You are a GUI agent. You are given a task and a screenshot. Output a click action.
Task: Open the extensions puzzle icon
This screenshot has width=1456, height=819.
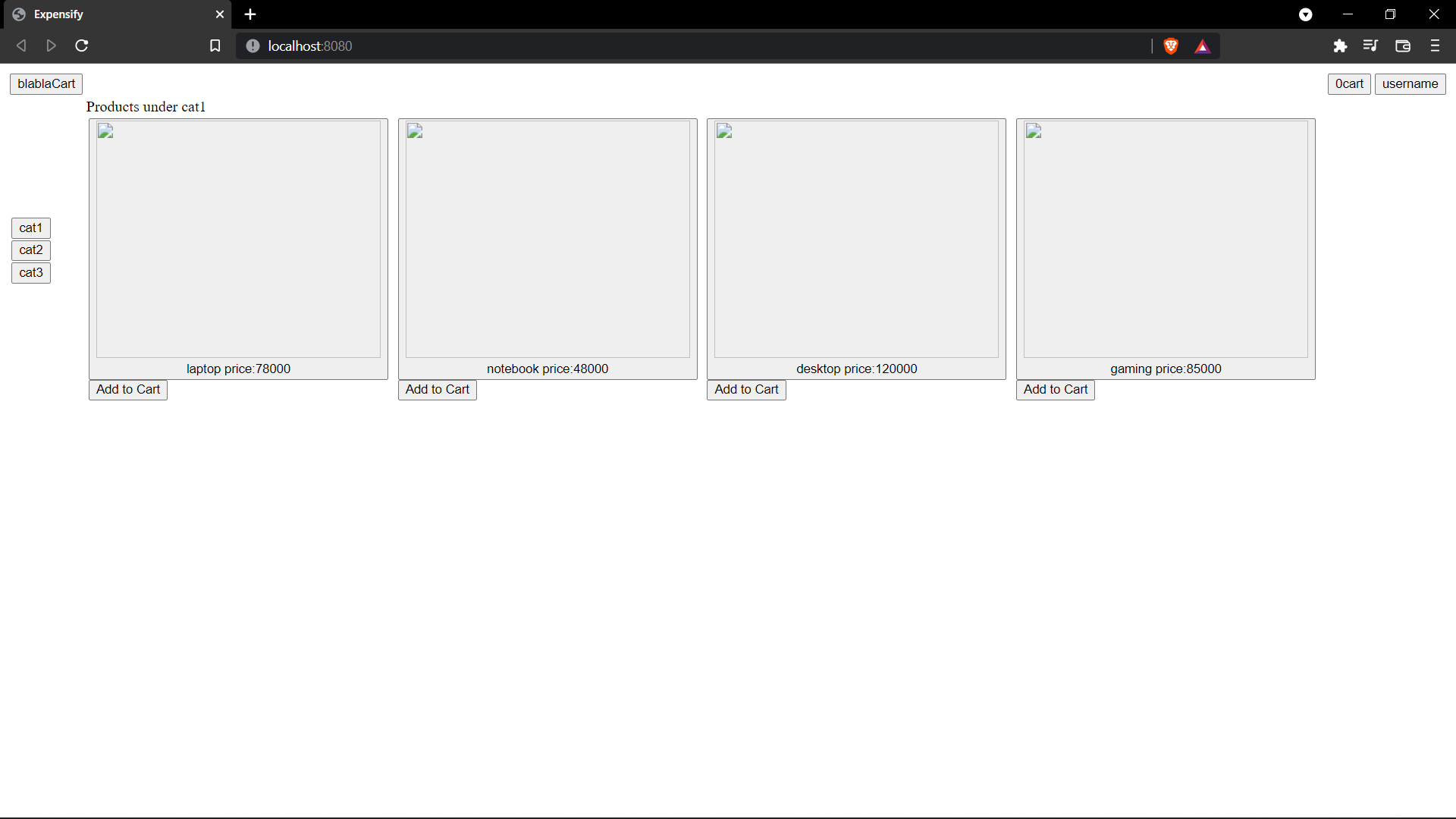[x=1340, y=46]
